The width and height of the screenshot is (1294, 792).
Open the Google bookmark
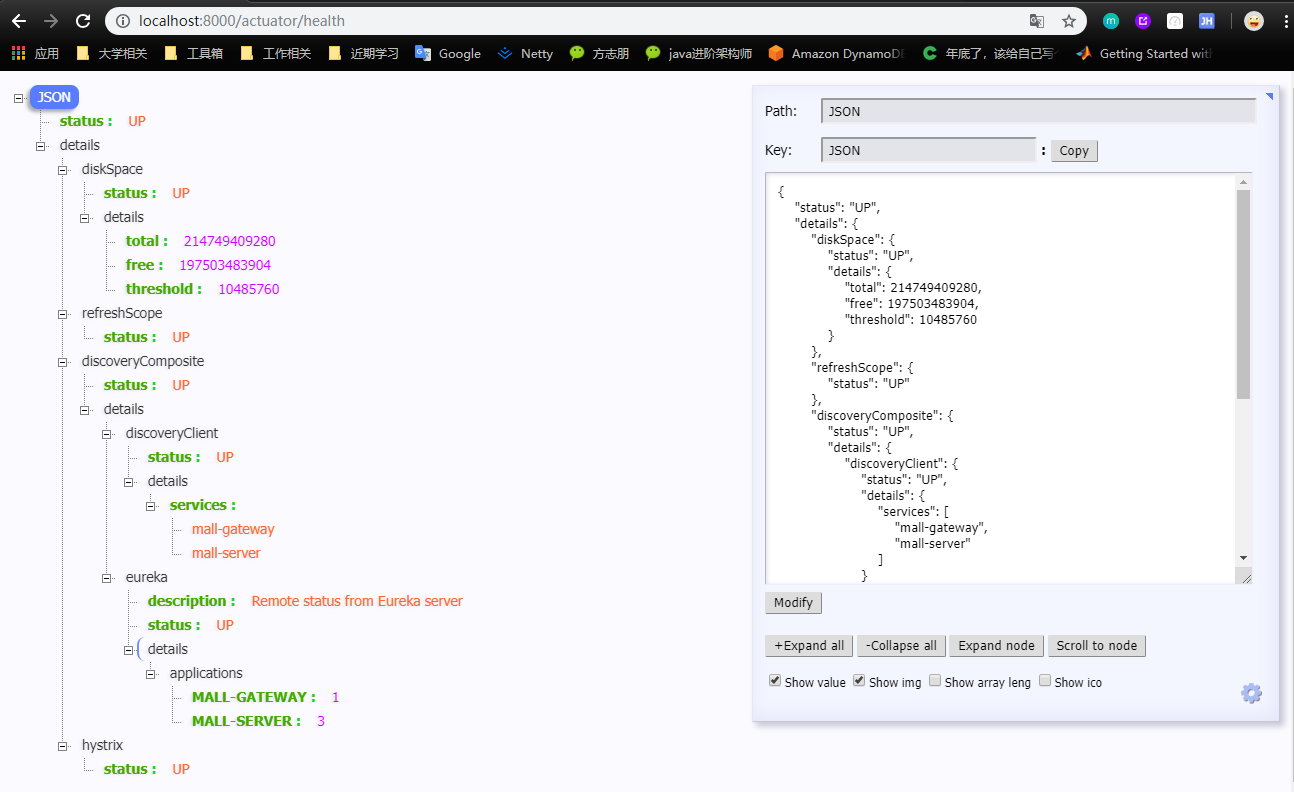(x=447, y=53)
